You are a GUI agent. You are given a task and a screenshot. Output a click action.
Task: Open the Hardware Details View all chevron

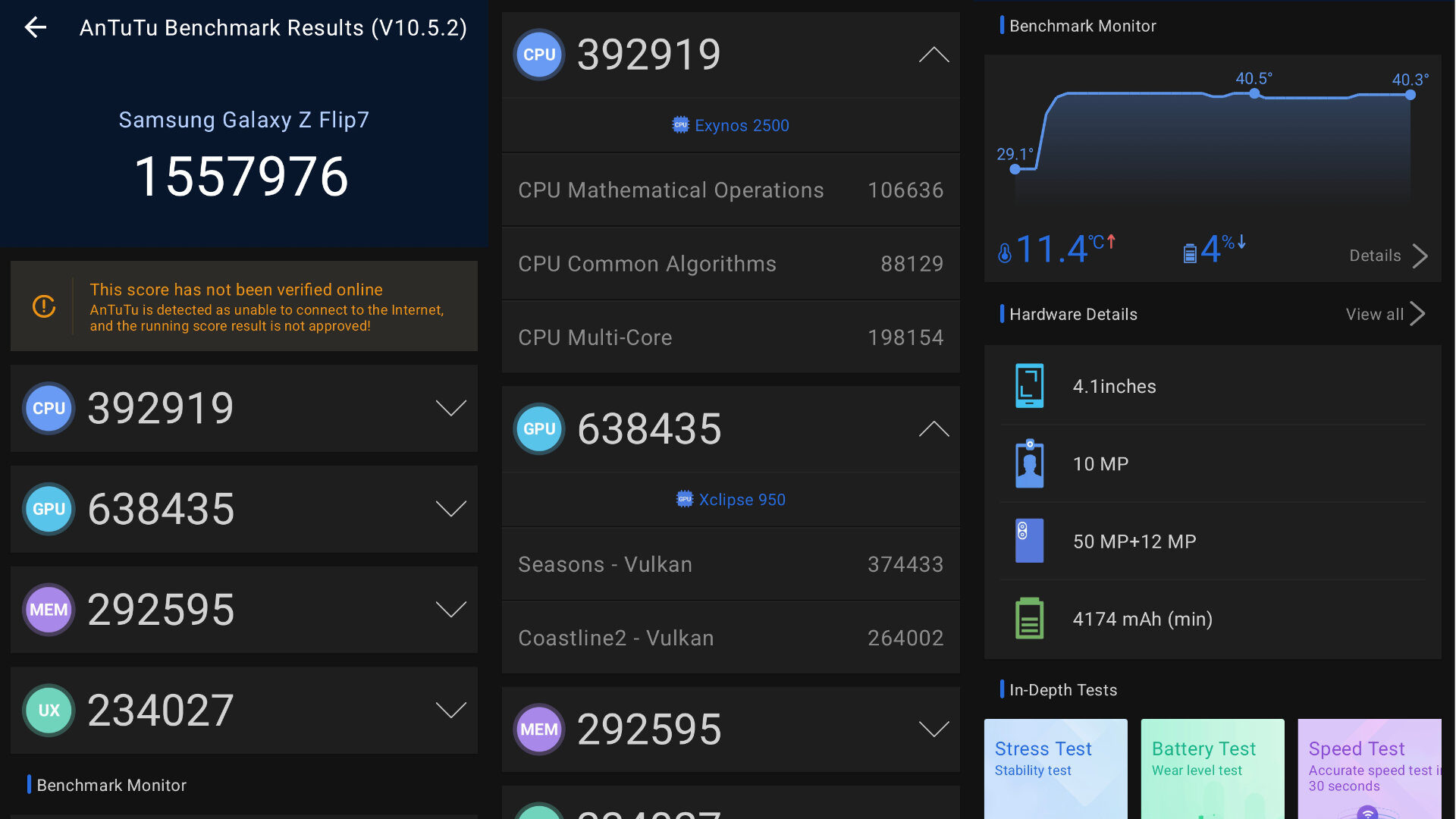point(1417,314)
